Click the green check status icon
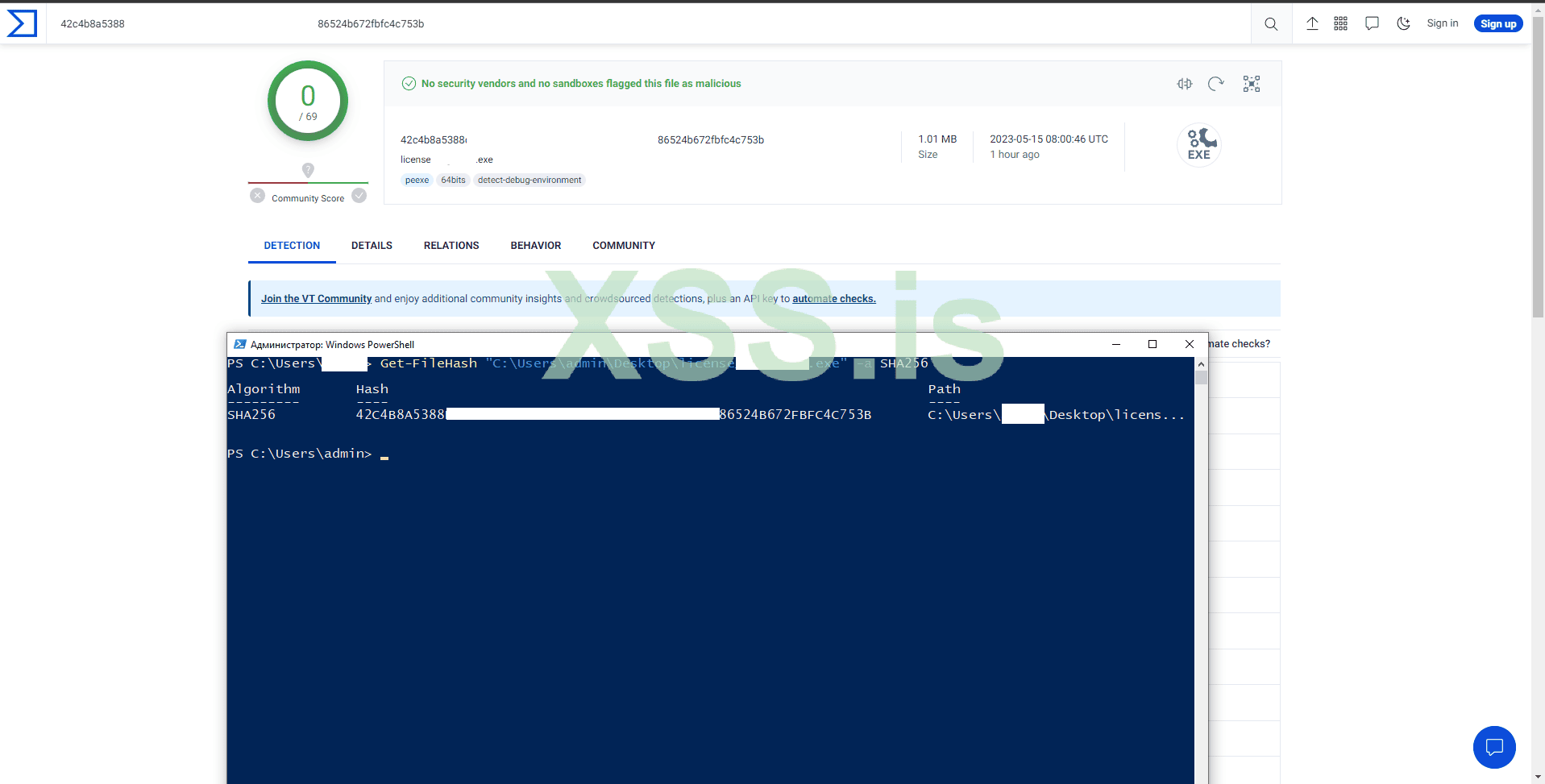The height and width of the screenshot is (784, 1545). click(x=409, y=84)
